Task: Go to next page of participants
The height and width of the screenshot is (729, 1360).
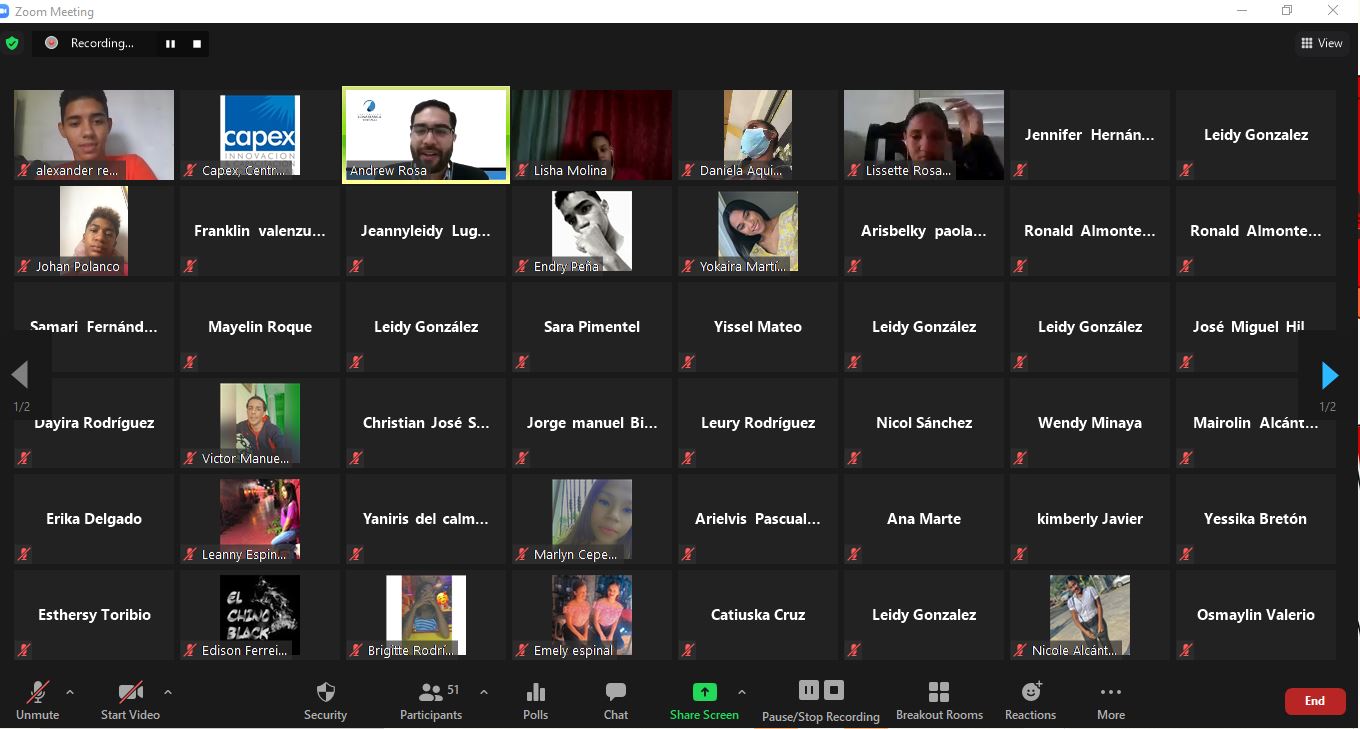Action: [1329, 376]
